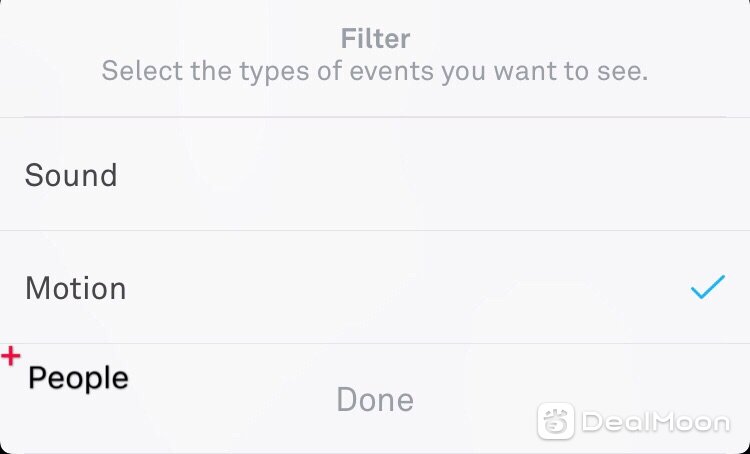Image resolution: width=750 pixels, height=454 pixels.
Task: Click the word Motion in the list
Action: (76, 288)
